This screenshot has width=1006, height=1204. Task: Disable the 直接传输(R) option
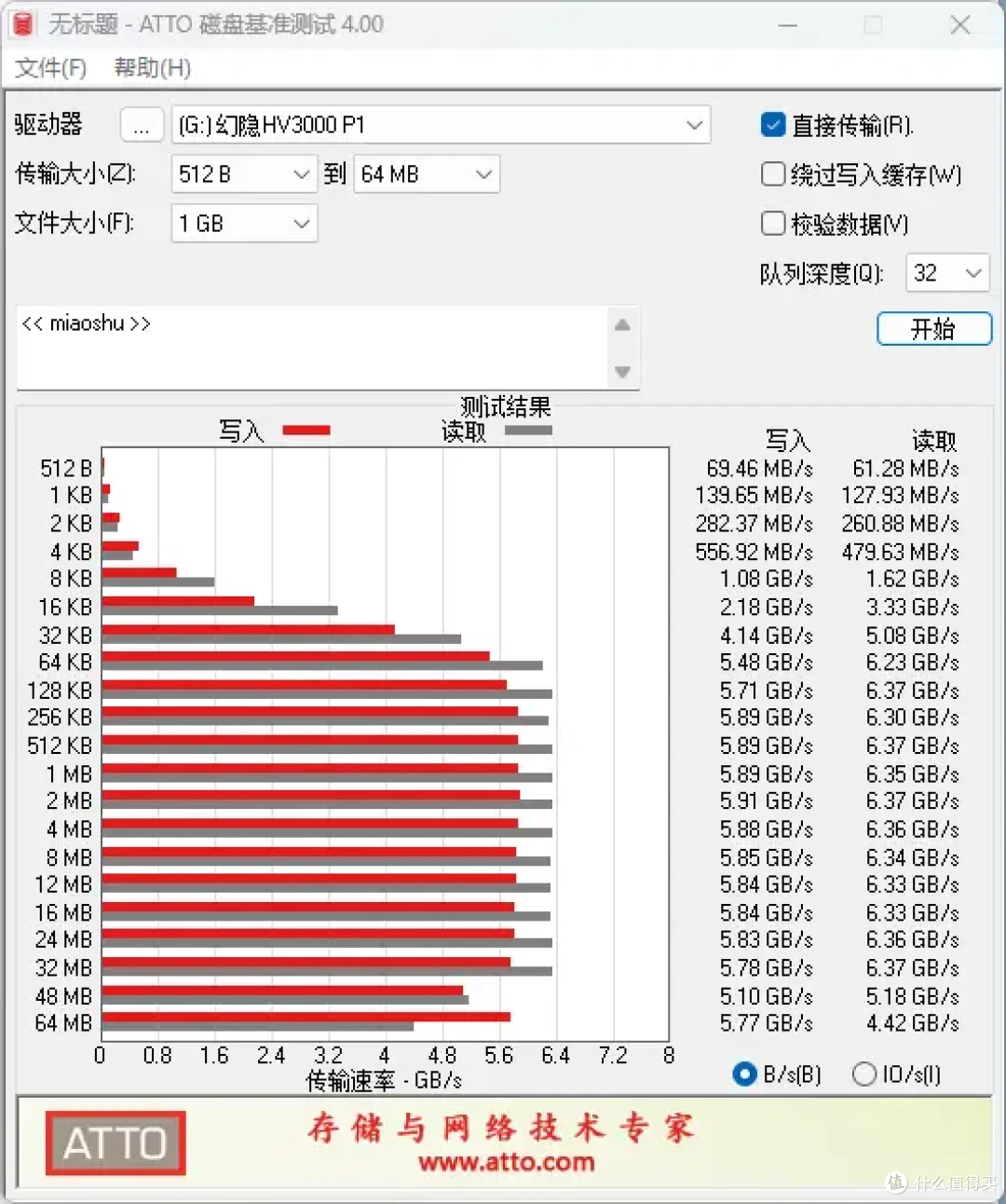coord(773,124)
